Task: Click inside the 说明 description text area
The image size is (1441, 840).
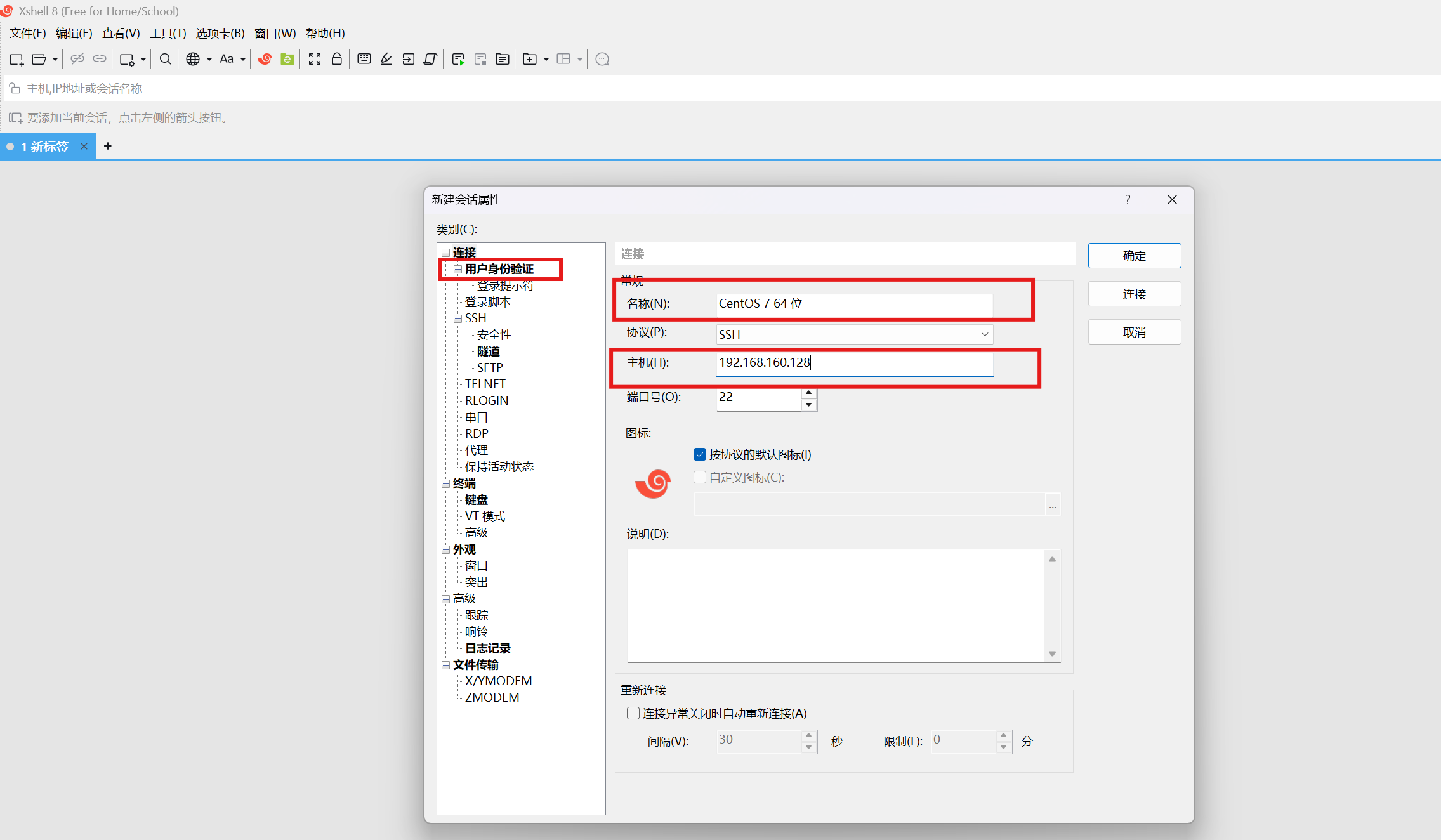Action: pyautogui.click(x=834, y=605)
